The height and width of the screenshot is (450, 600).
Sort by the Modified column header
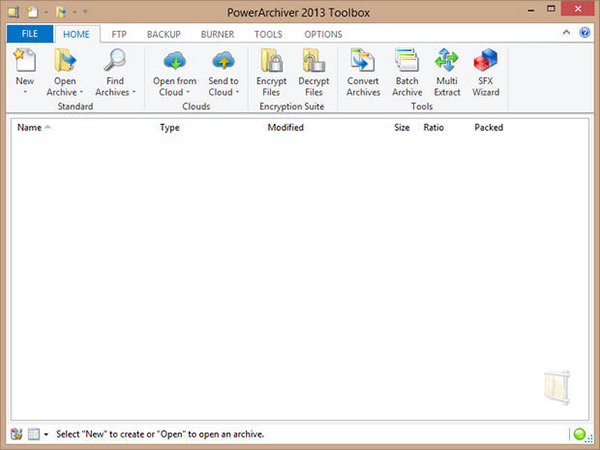point(285,127)
